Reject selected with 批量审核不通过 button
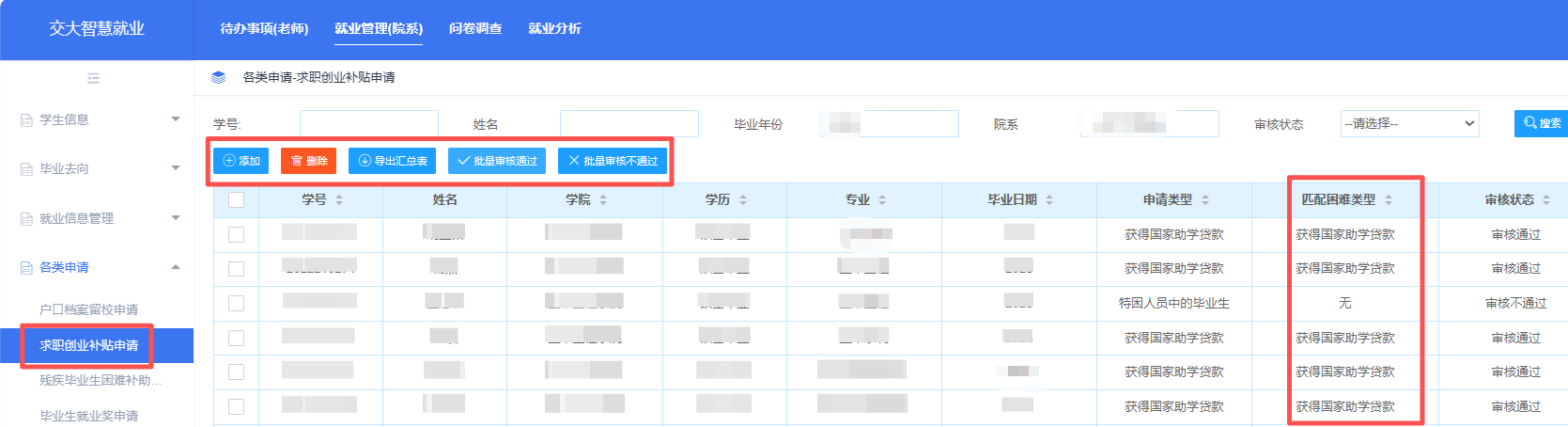This screenshot has width=1568, height=427. click(613, 161)
